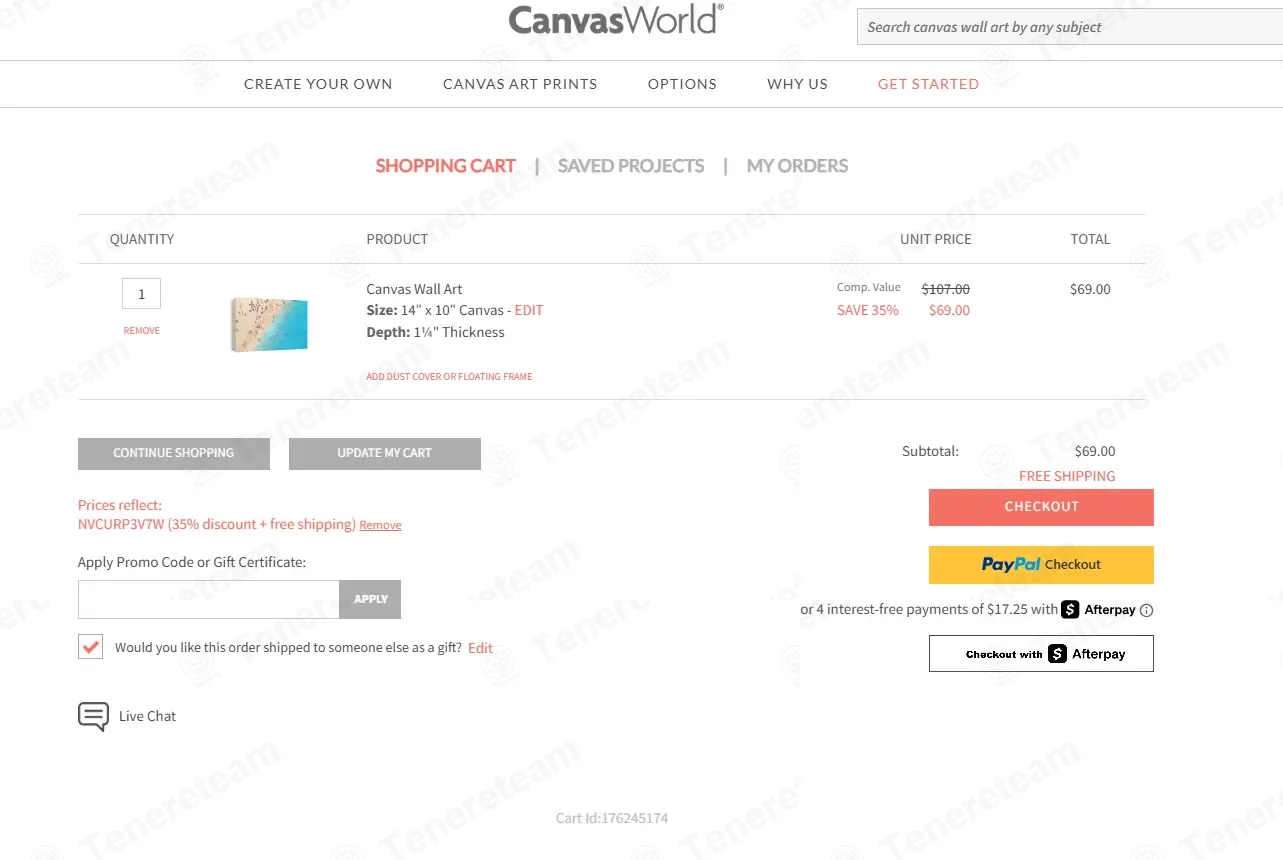Open the Why Us menu
Image resolution: width=1283 pixels, height=860 pixels.
click(x=797, y=84)
